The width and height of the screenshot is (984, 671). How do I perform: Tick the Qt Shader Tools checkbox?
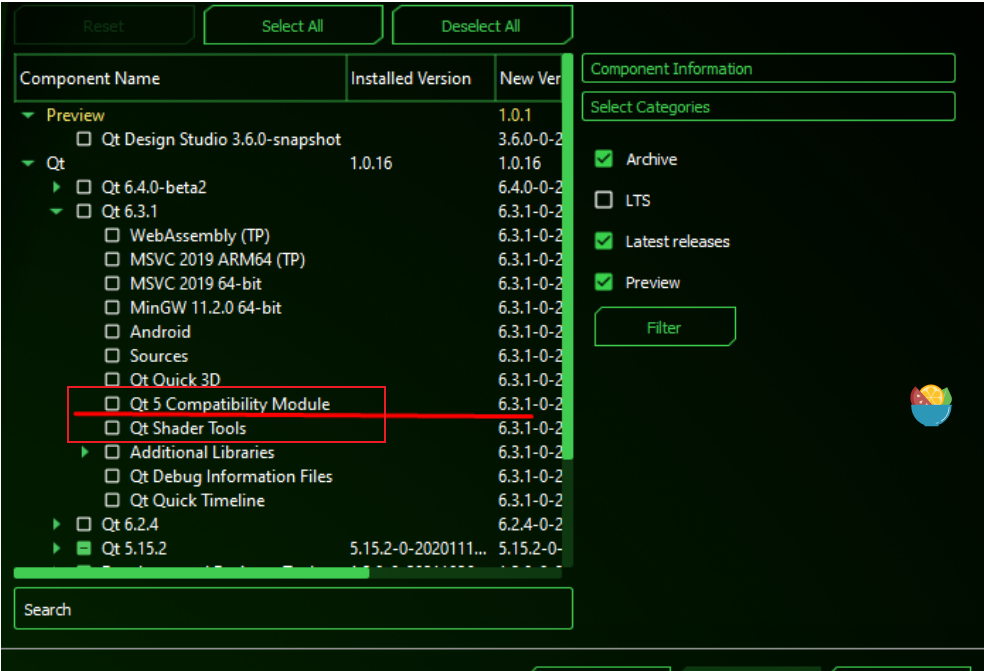point(112,428)
